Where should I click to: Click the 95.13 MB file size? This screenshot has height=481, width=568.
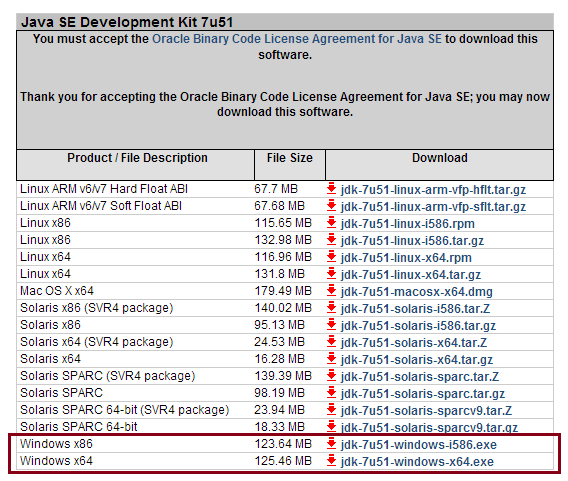(279, 325)
